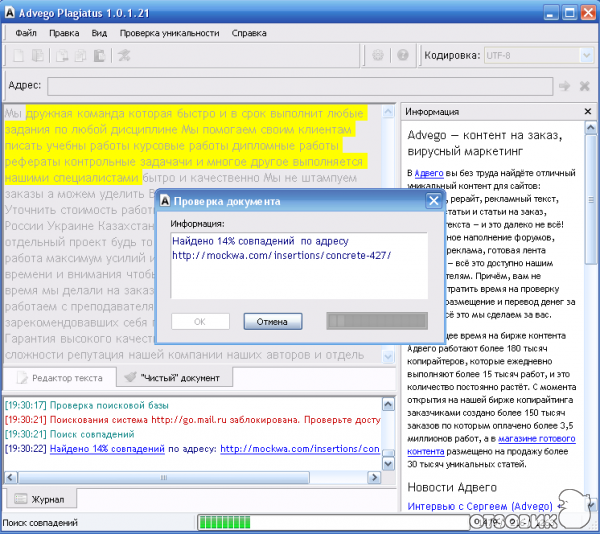Close the Информация side panel

pyautogui.click(x=588, y=112)
